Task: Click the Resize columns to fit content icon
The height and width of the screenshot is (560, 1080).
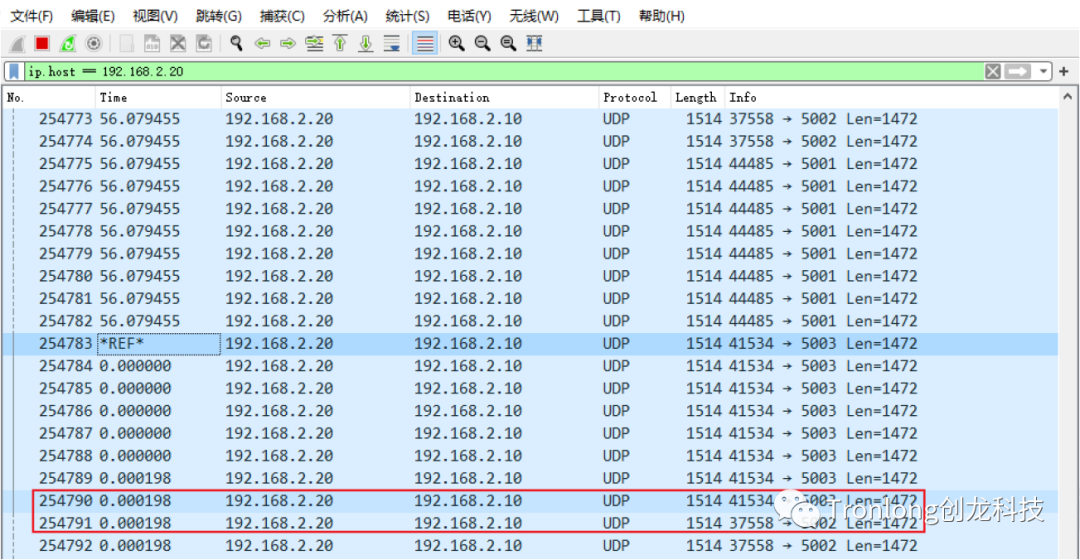Action: tap(534, 44)
